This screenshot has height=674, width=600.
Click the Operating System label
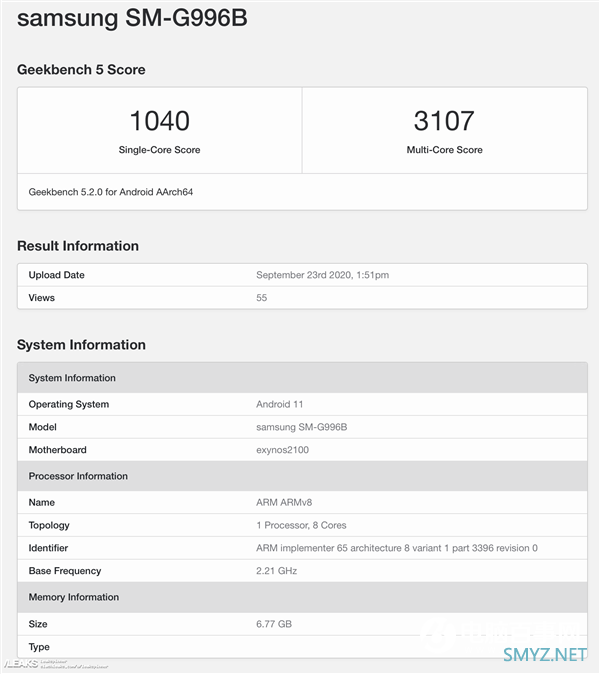click(x=69, y=404)
